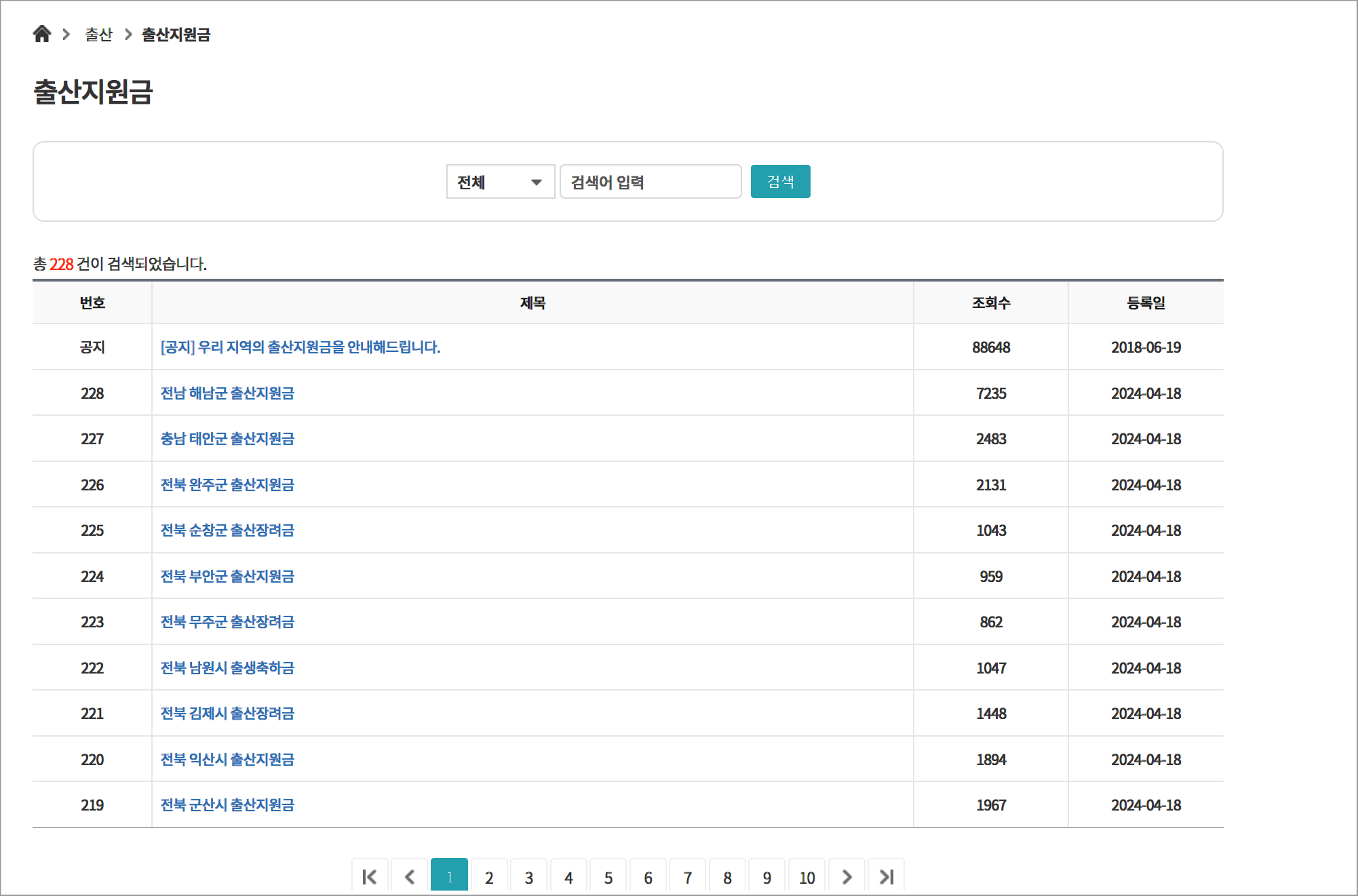1358x896 pixels.
Task: Click the 조회수 column header
Action: click(x=990, y=303)
